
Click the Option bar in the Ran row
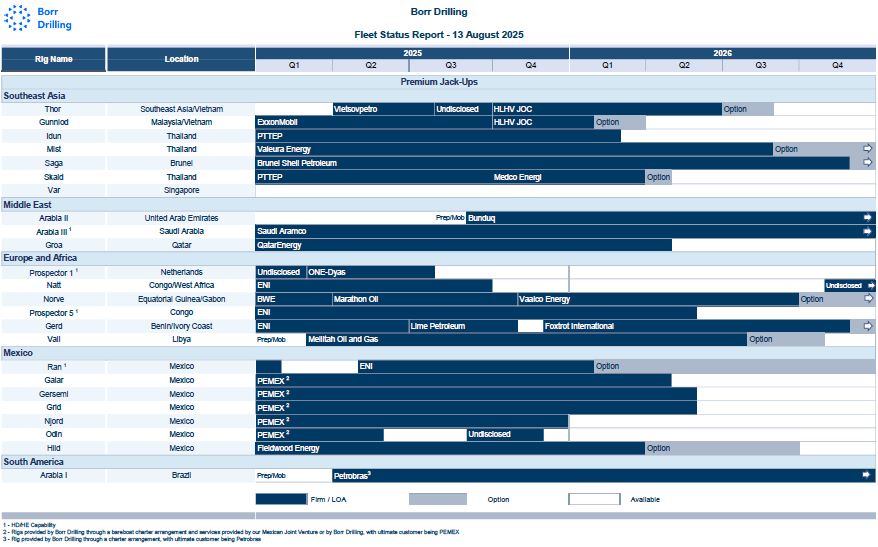[735, 366]
